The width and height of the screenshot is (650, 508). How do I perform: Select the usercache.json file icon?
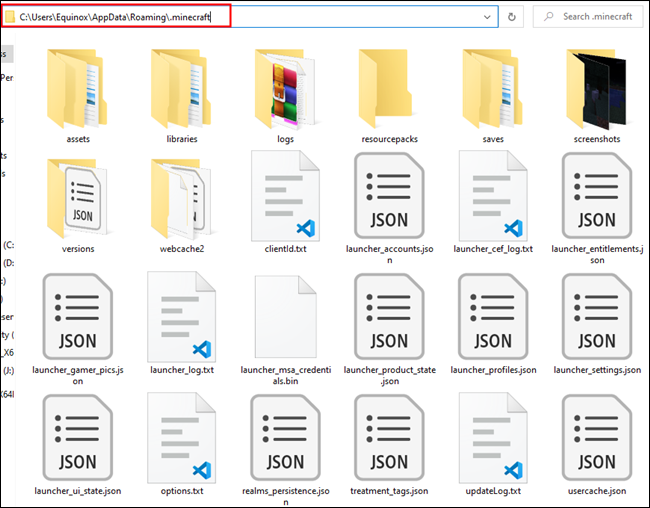click(x=597, y=438)
